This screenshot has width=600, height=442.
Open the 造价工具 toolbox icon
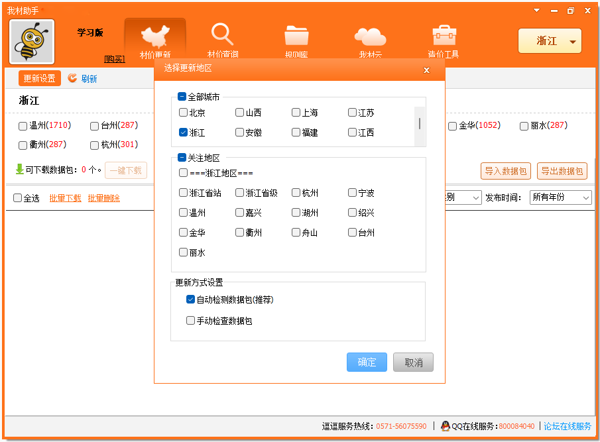[x=444, y=38]
